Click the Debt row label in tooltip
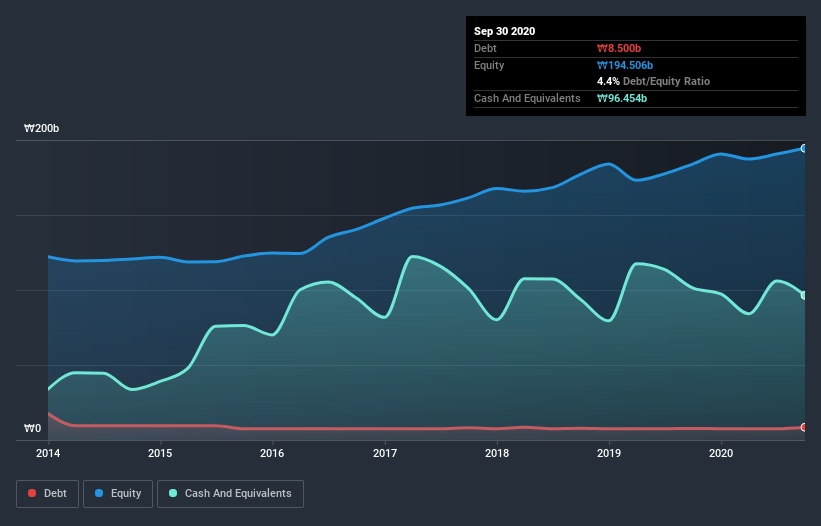 [x=485, y=48]
